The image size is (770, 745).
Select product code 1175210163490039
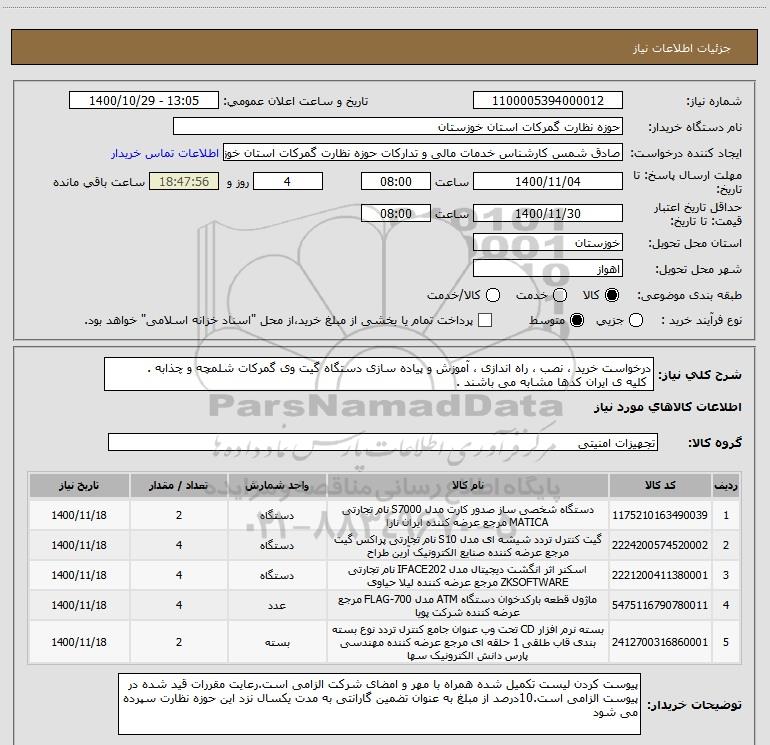[660, 515]
